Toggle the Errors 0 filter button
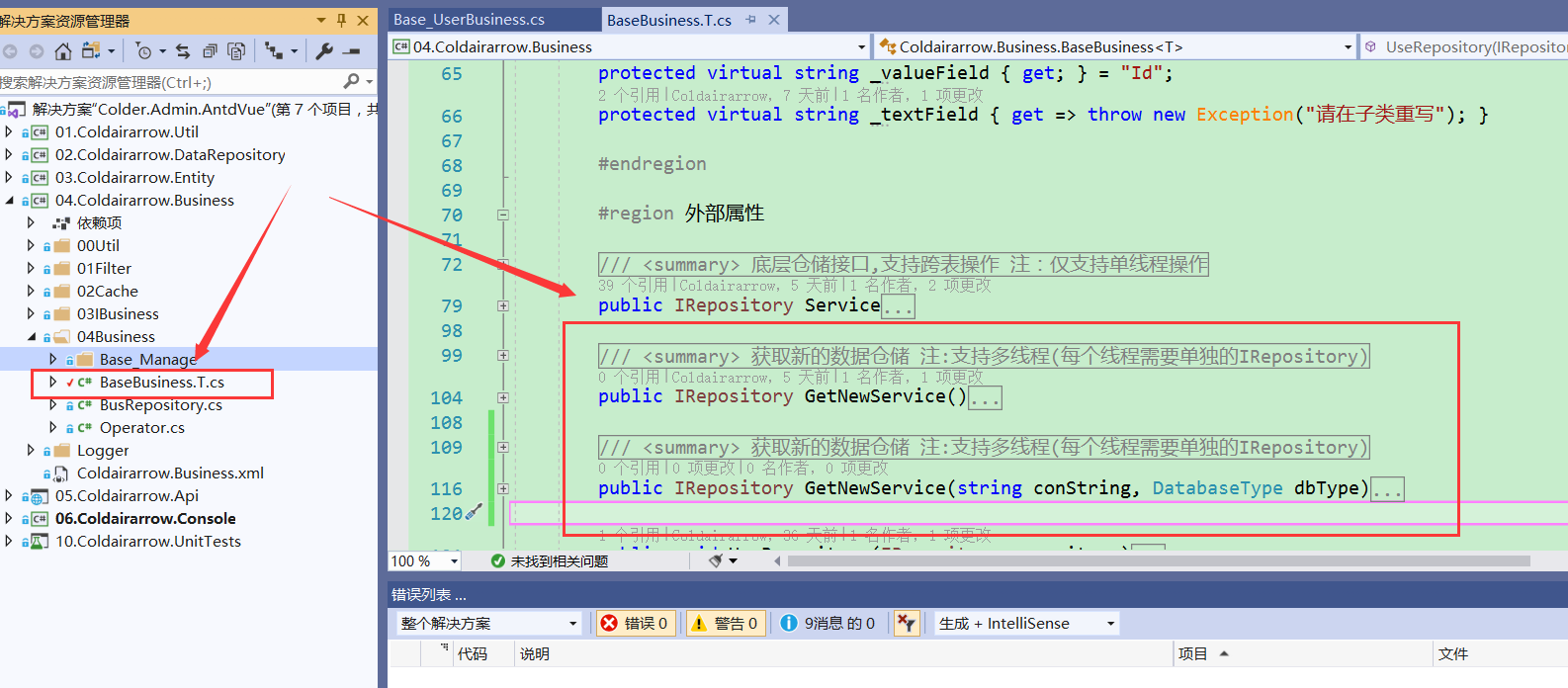 636,623
